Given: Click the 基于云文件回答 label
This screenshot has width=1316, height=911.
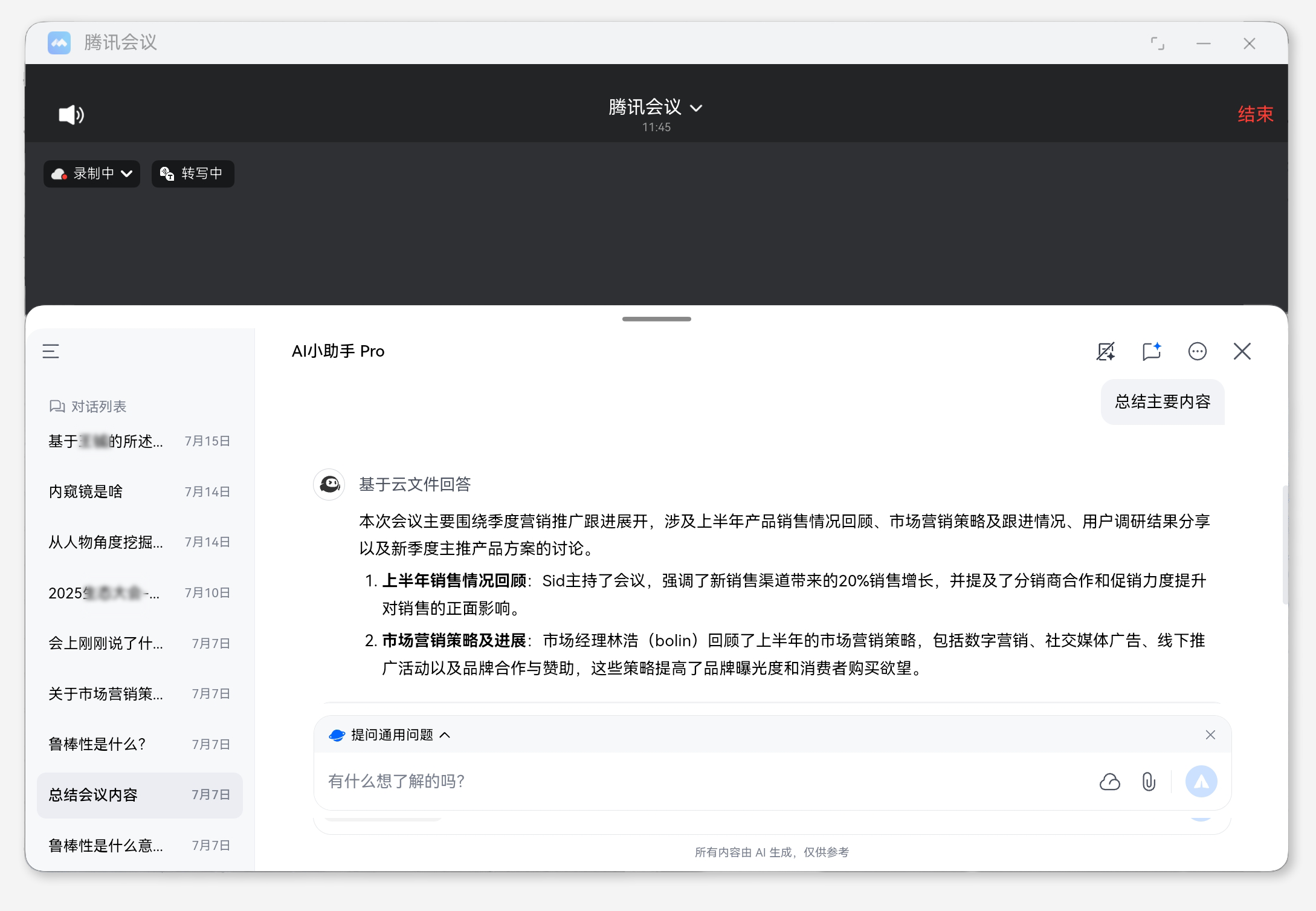Looking at the screenshot, I should (x=415, y=484).
